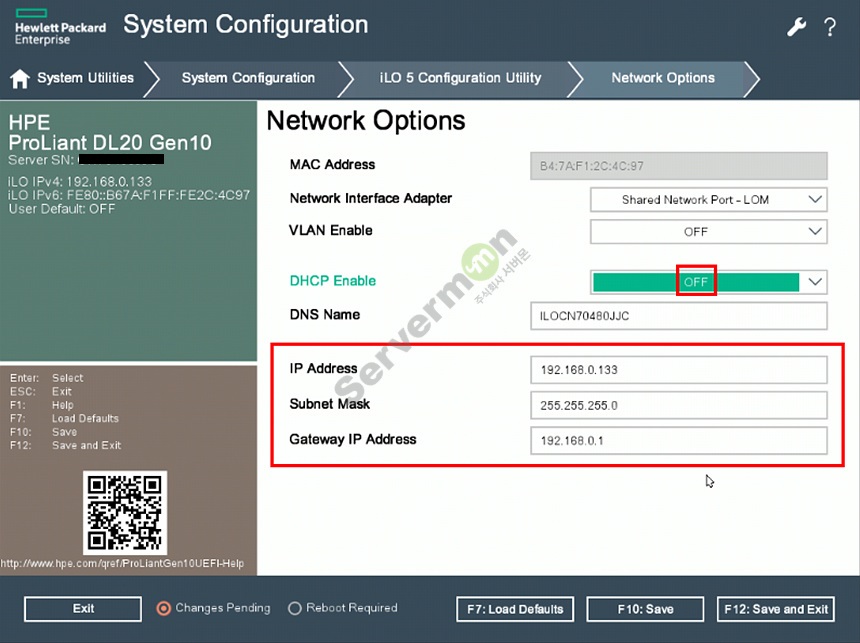Click the Server SN: label
Screen dimensions: 860x643
pyautogui.click(x=41, y=160)
